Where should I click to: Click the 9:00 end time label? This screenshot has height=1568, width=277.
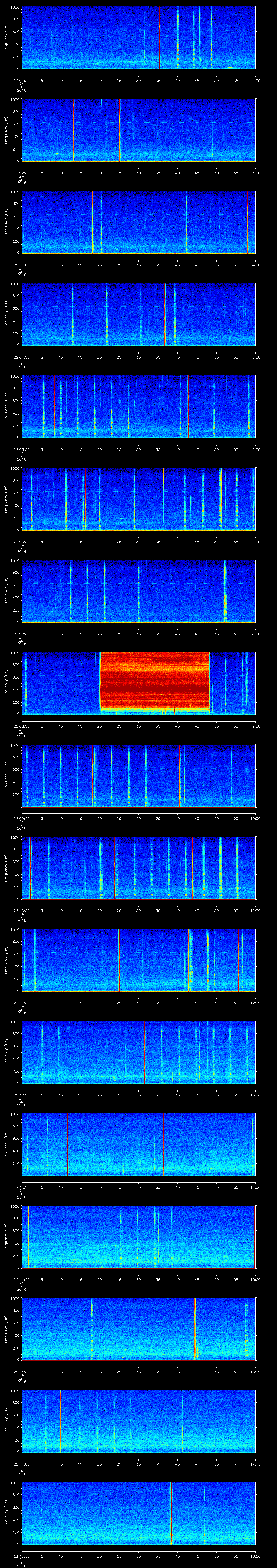pyautogui.click(x=256, y=726)
